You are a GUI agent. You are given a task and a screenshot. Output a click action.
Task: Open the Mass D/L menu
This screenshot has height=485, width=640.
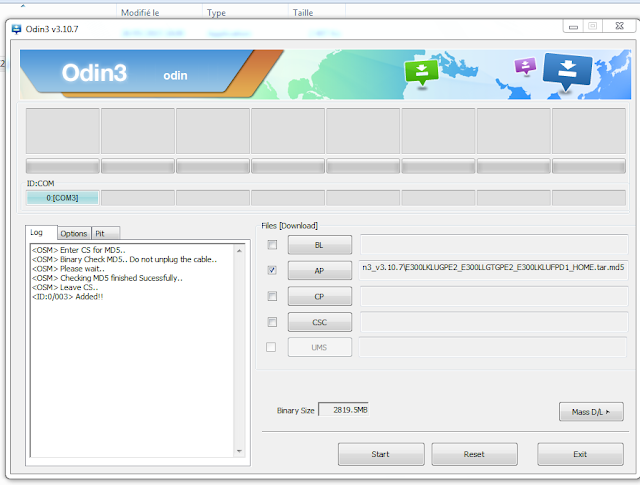[x=591, y=412]
